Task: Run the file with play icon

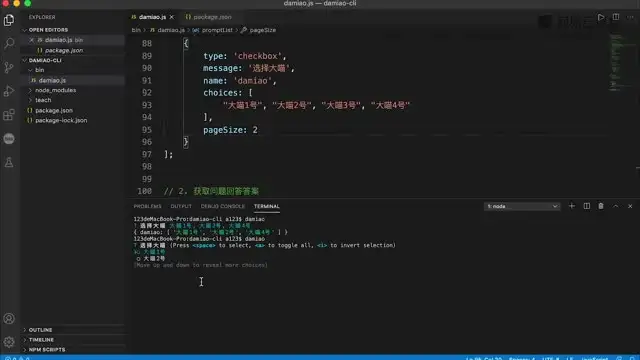Action: pyautogui.click(x=601, y=17)
